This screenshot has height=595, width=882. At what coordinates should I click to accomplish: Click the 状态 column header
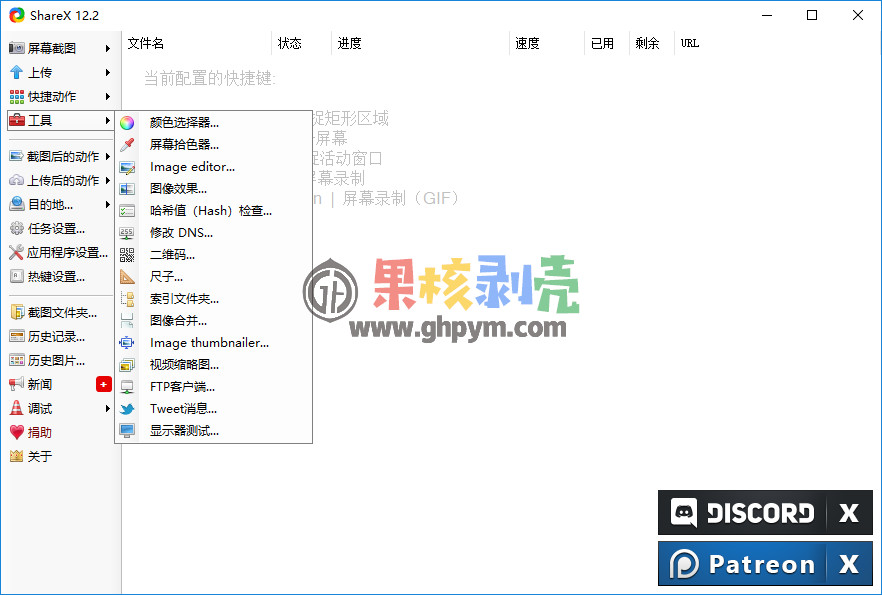(302, 43)
